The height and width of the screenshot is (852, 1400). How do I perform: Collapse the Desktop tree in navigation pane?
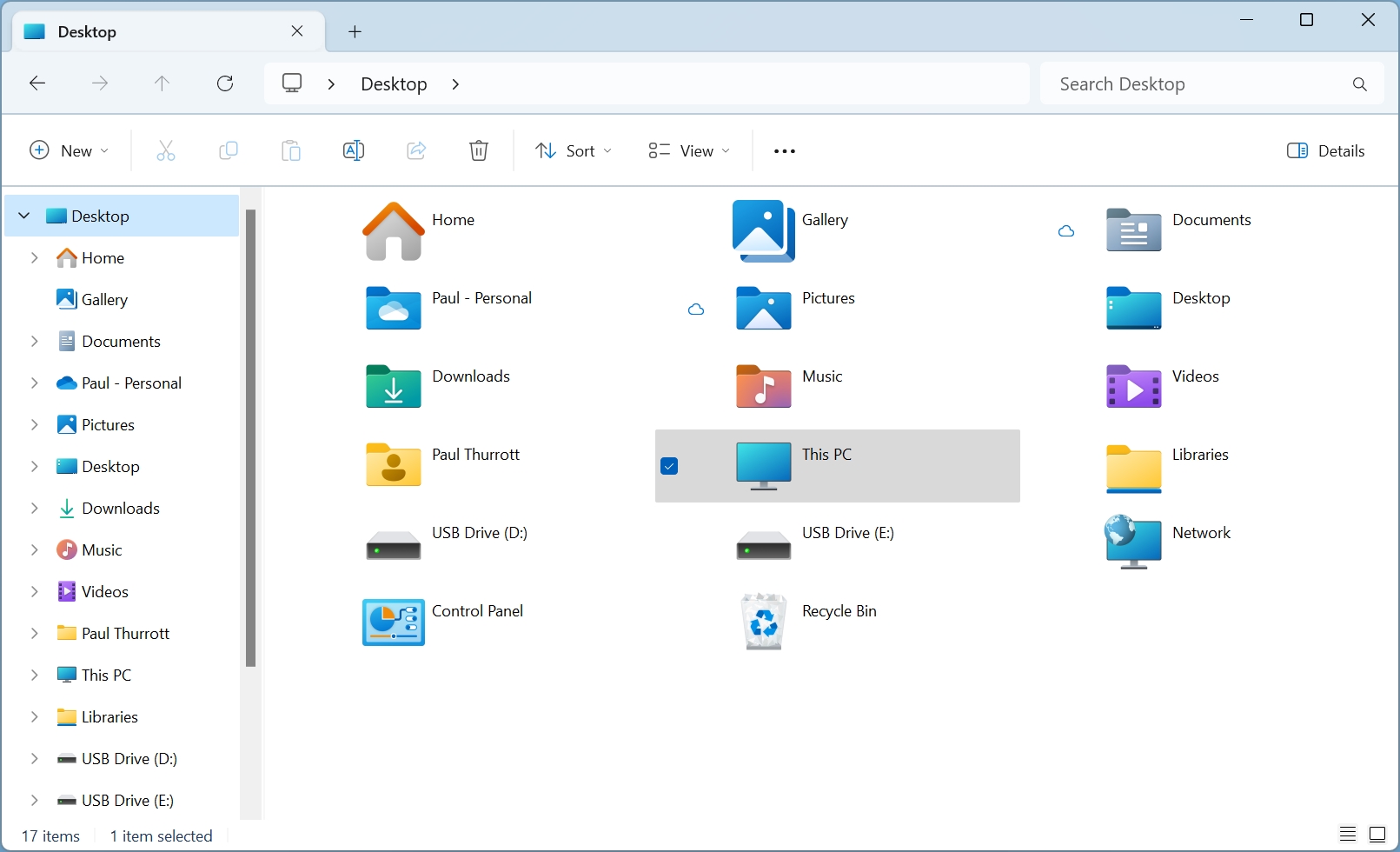24,216
